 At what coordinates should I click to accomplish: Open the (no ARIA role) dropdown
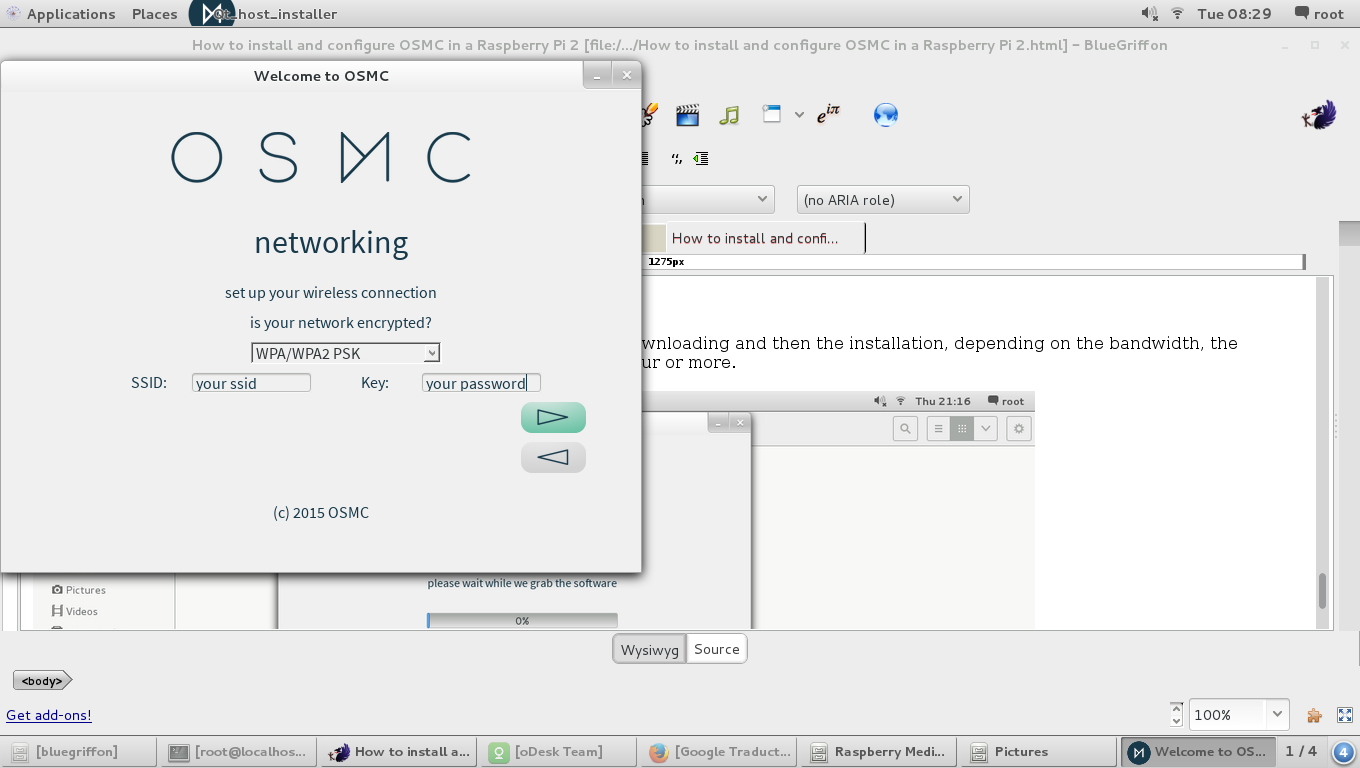coord(883,199)
